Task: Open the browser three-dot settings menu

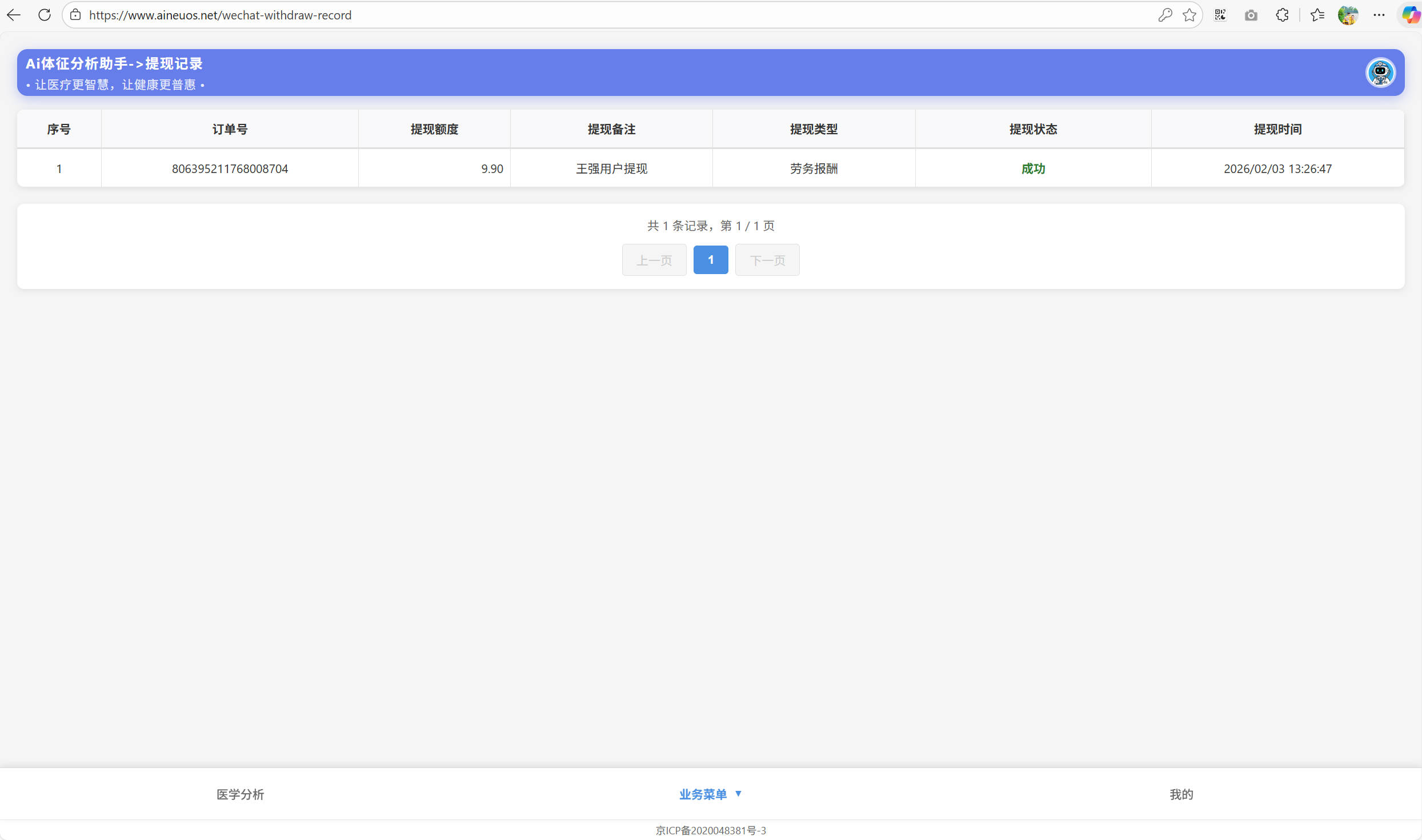Action: (x=1379, y=15)
